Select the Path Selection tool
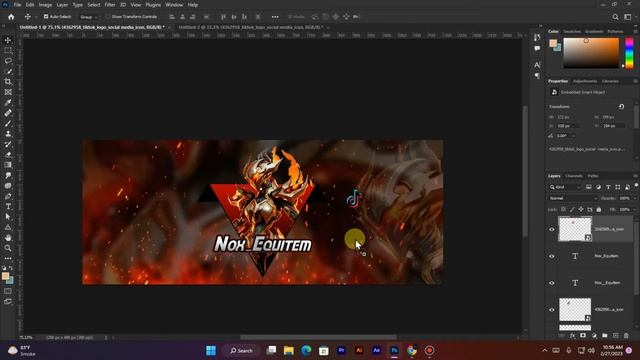 click(x=8, y=217)
